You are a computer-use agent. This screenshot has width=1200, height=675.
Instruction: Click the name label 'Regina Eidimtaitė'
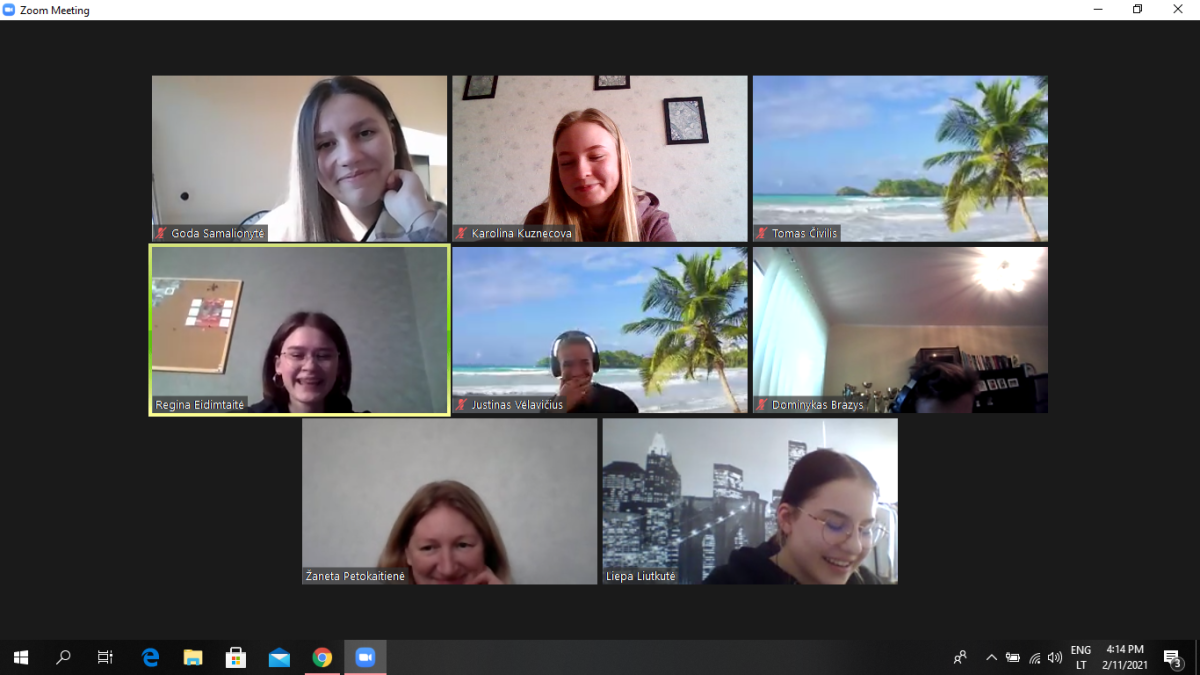tap(200, 405)
